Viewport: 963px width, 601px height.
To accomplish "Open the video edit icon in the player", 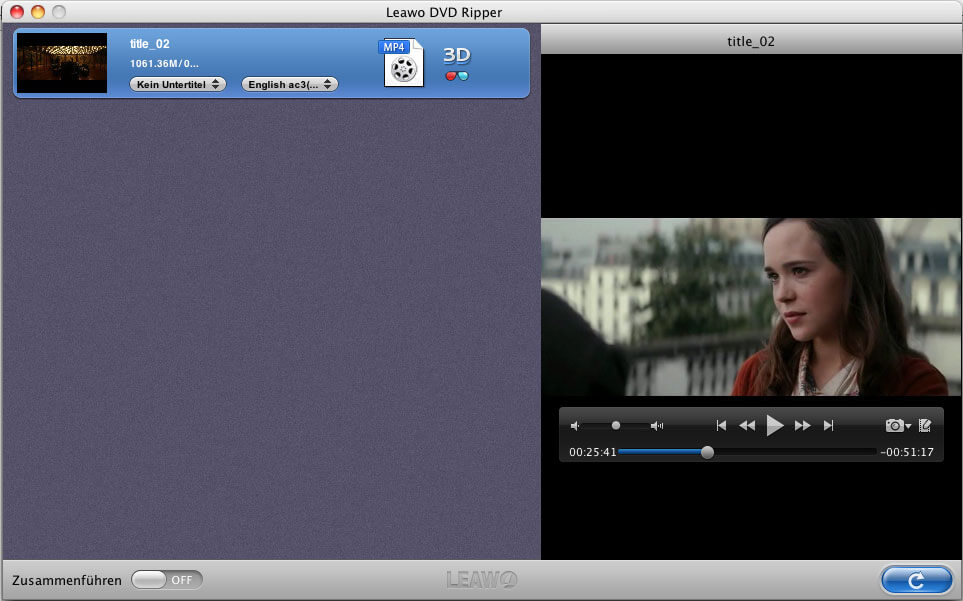I will [925, 425].
